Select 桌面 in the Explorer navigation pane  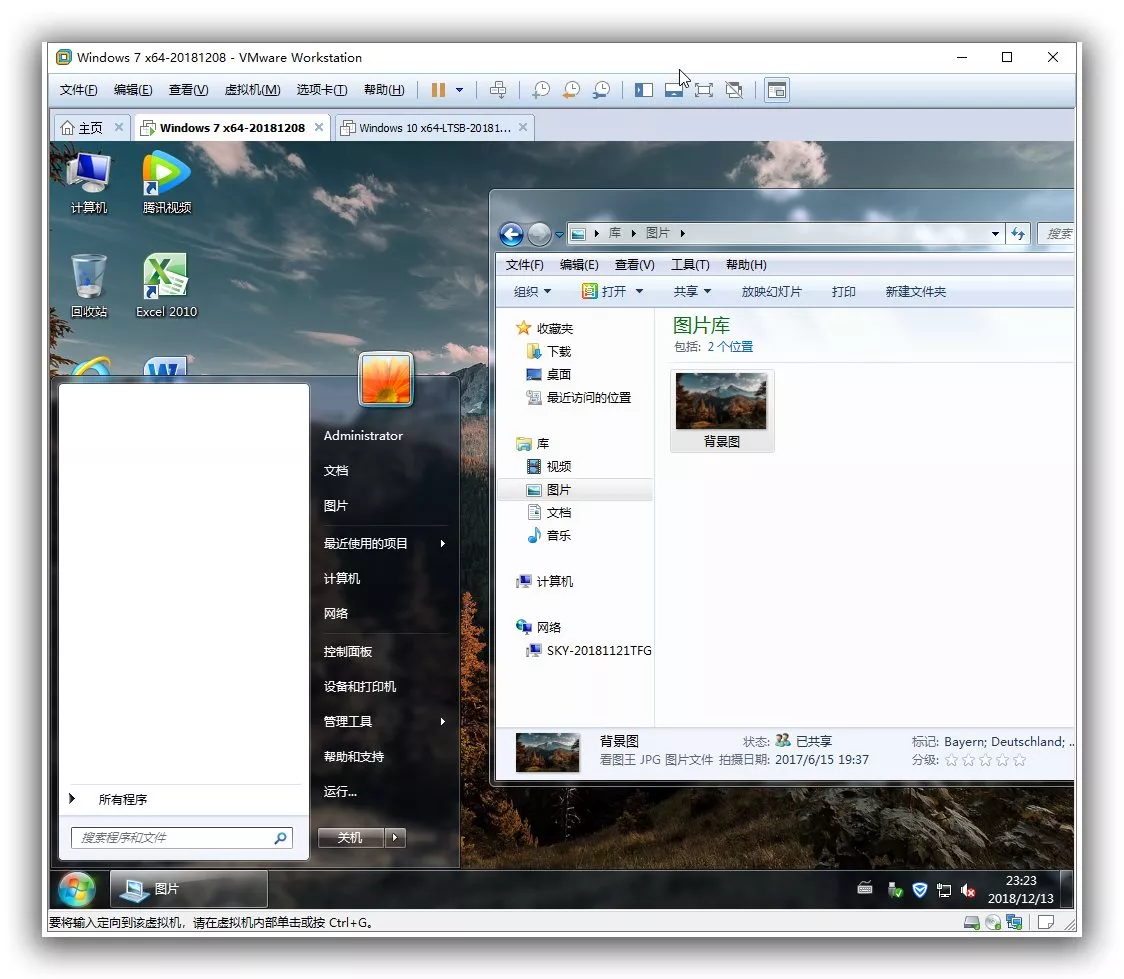tap(559, 374)
